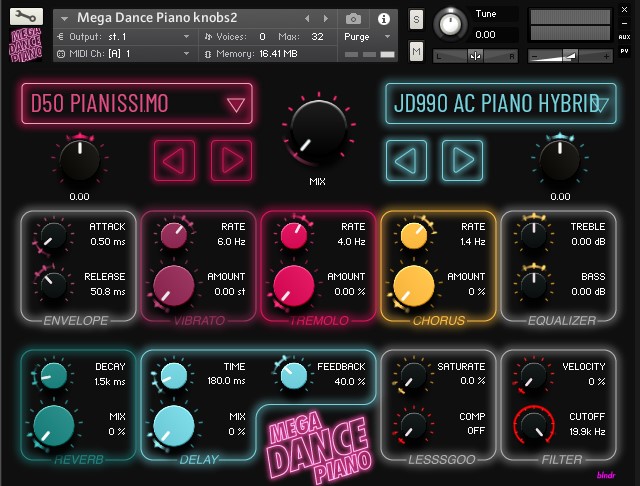Click the Delay time value 180.0 ms
The image size is (640, 486).
point(227,381)
